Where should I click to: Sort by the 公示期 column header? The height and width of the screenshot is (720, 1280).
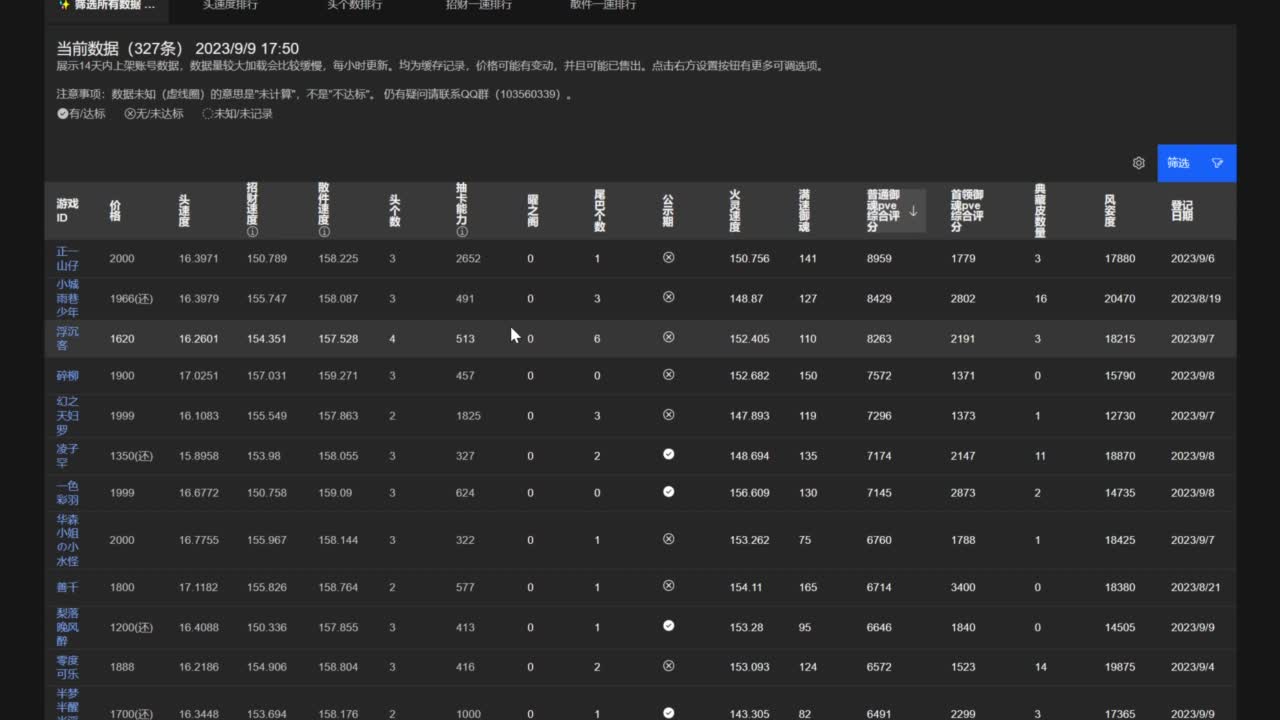[668, 211]
